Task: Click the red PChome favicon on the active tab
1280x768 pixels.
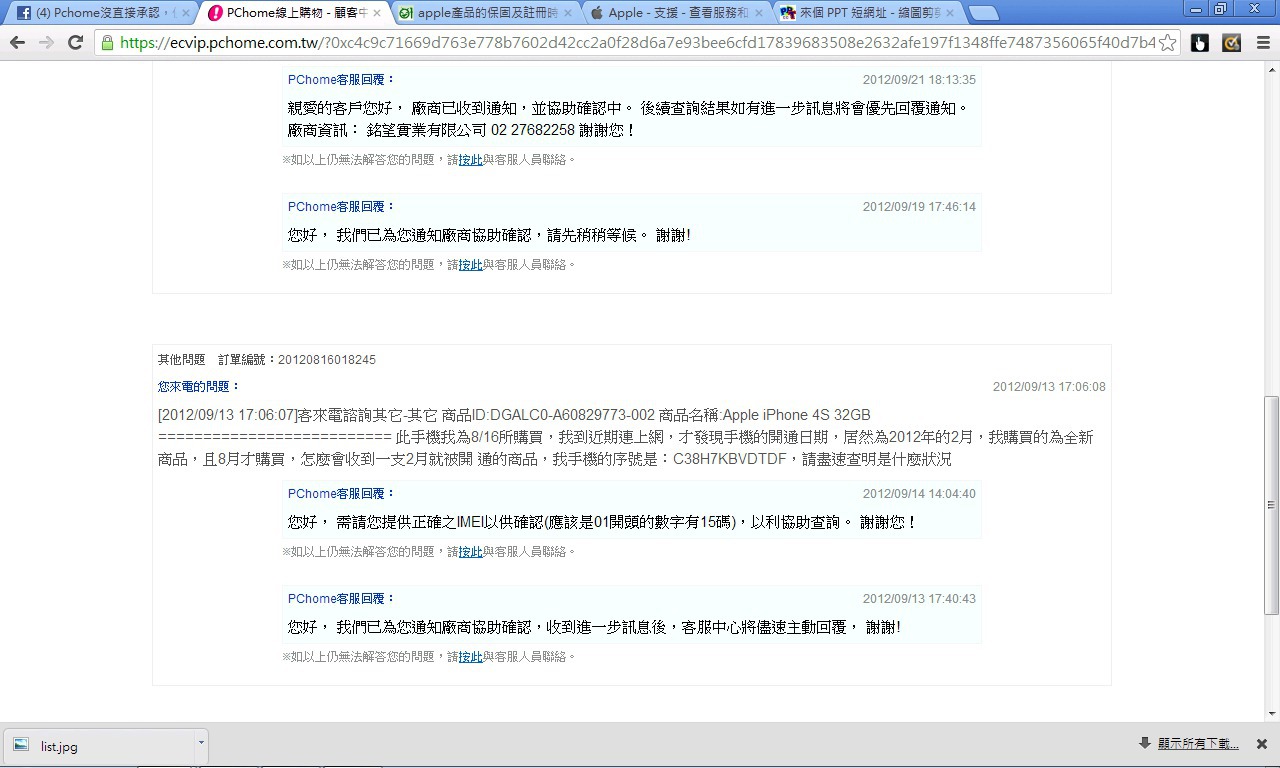Action: tap(215, 13)
